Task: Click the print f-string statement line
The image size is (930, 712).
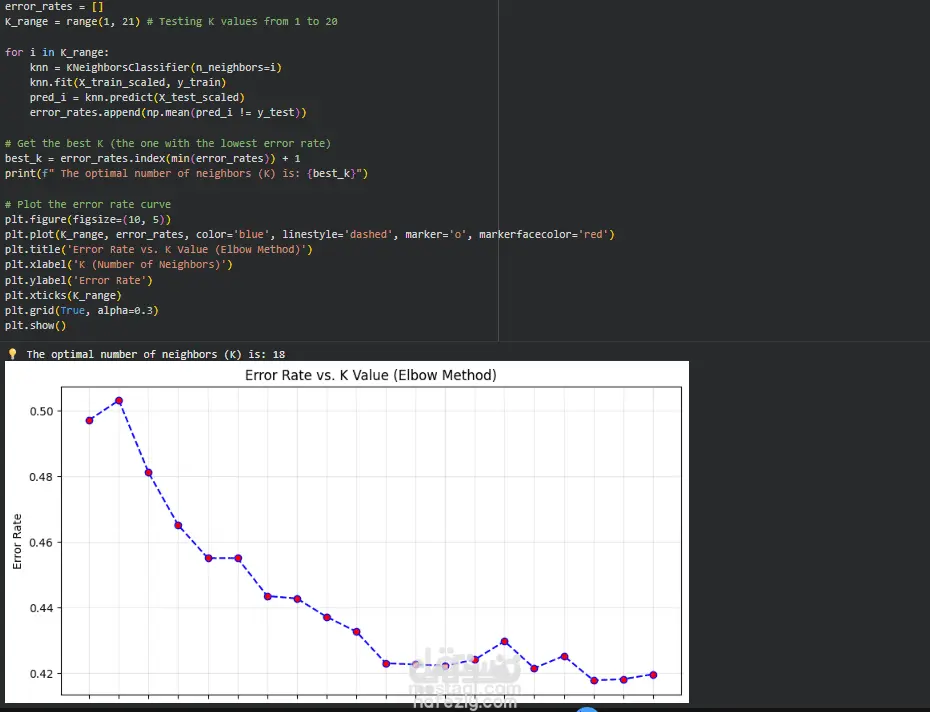Action: coord(186,174)
